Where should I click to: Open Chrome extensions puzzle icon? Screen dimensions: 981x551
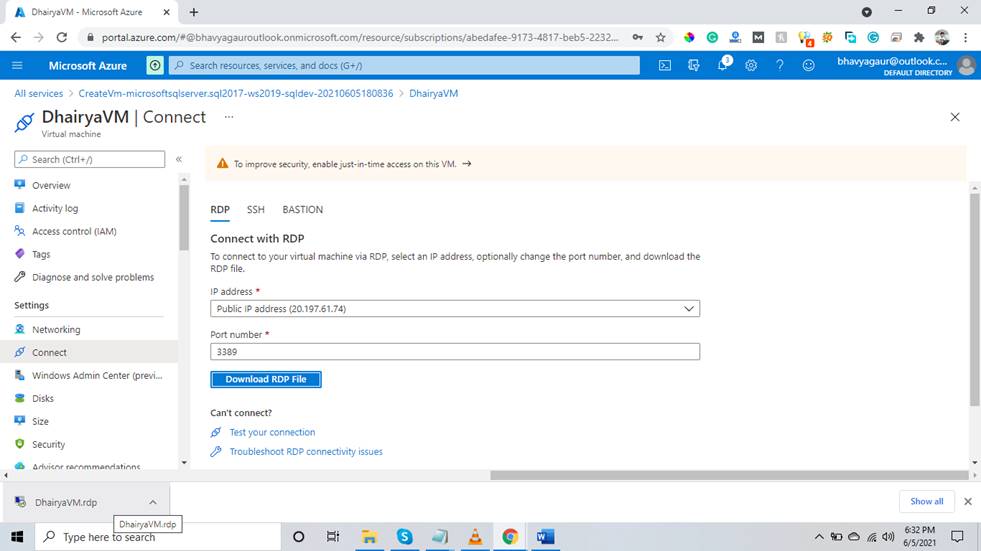tap(918, 38)
